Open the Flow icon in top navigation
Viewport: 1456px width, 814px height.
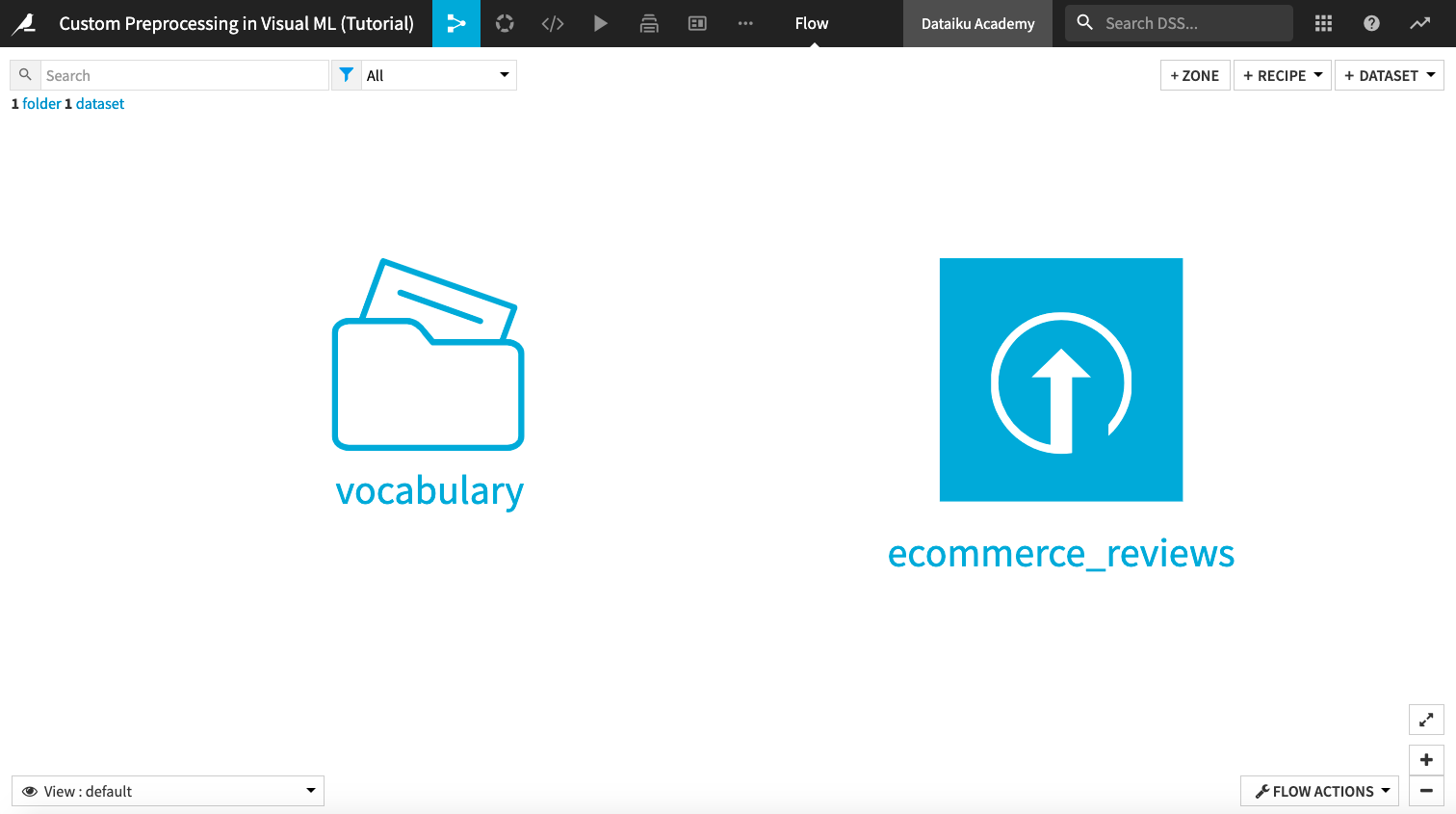tap(456, 23)
